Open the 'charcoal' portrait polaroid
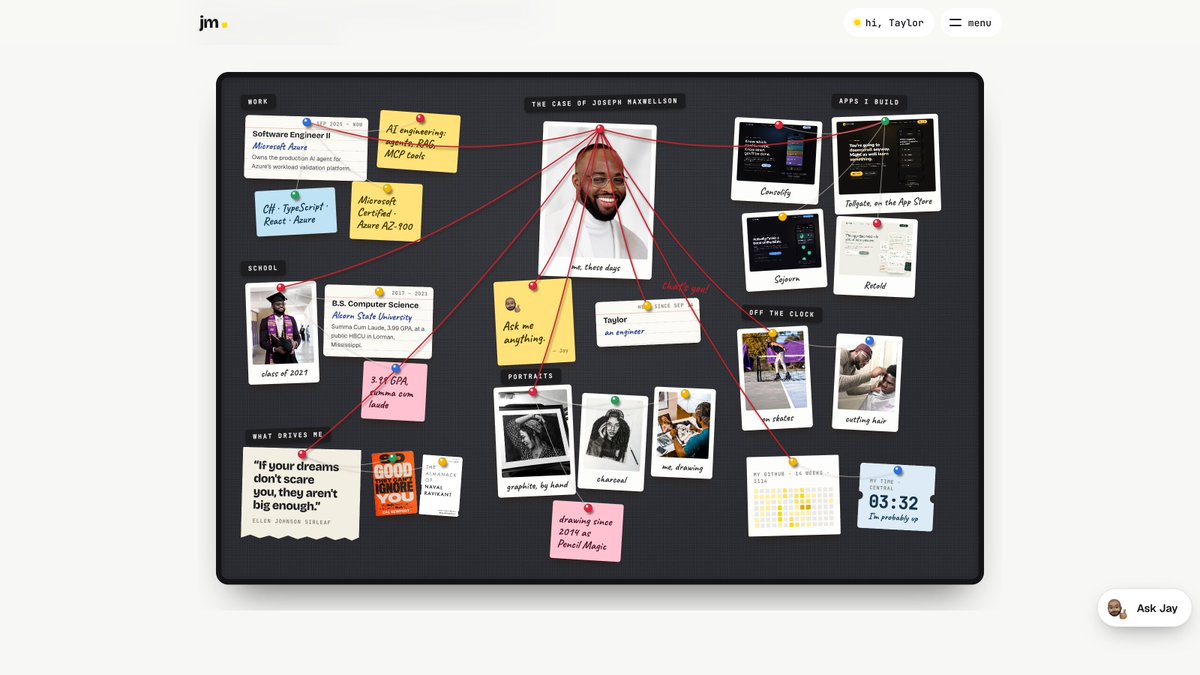This screenshot has width=1200, height=675. [x=612, y=442]
